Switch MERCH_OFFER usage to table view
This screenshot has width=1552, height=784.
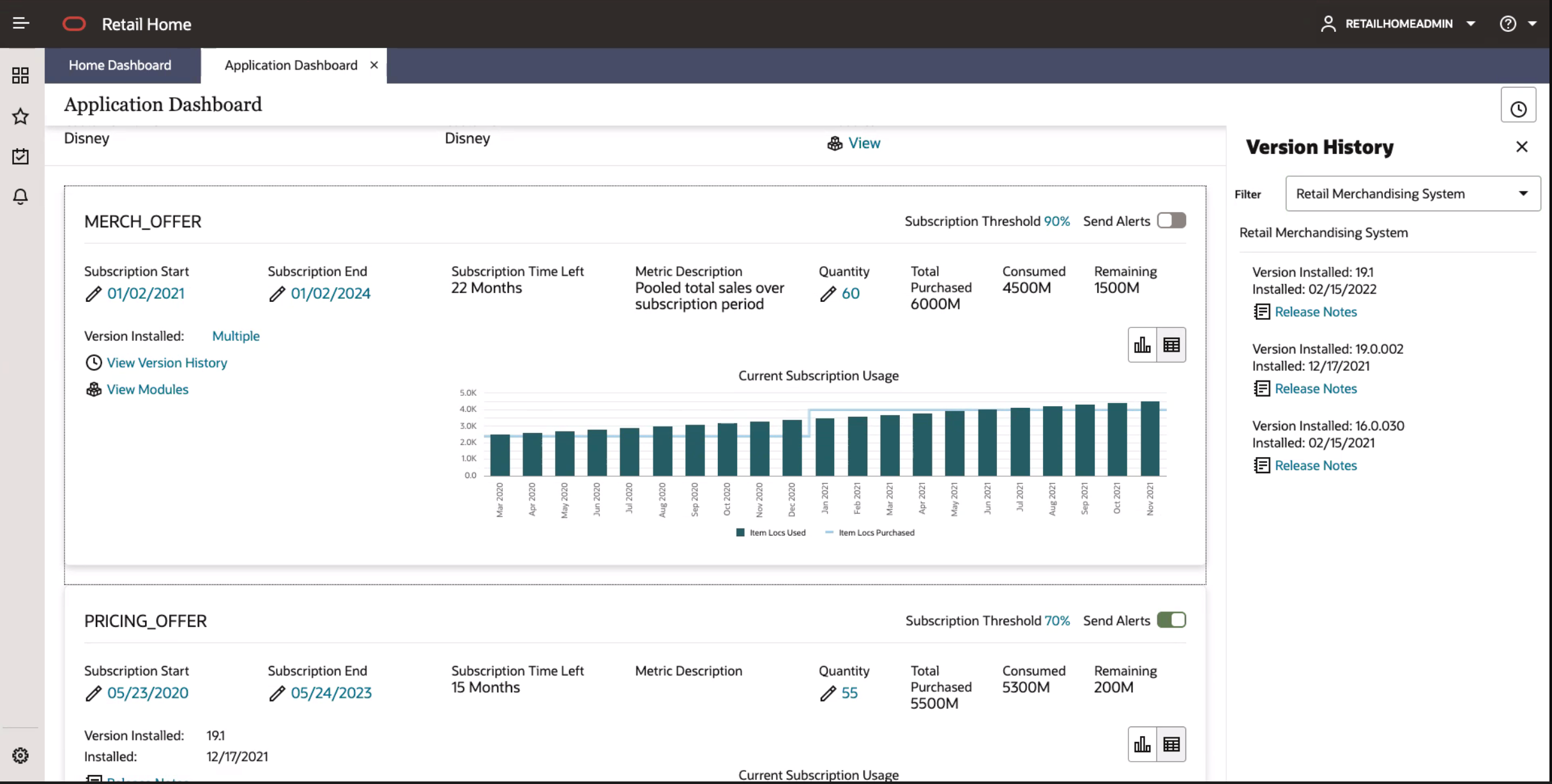click(1171, 345)
